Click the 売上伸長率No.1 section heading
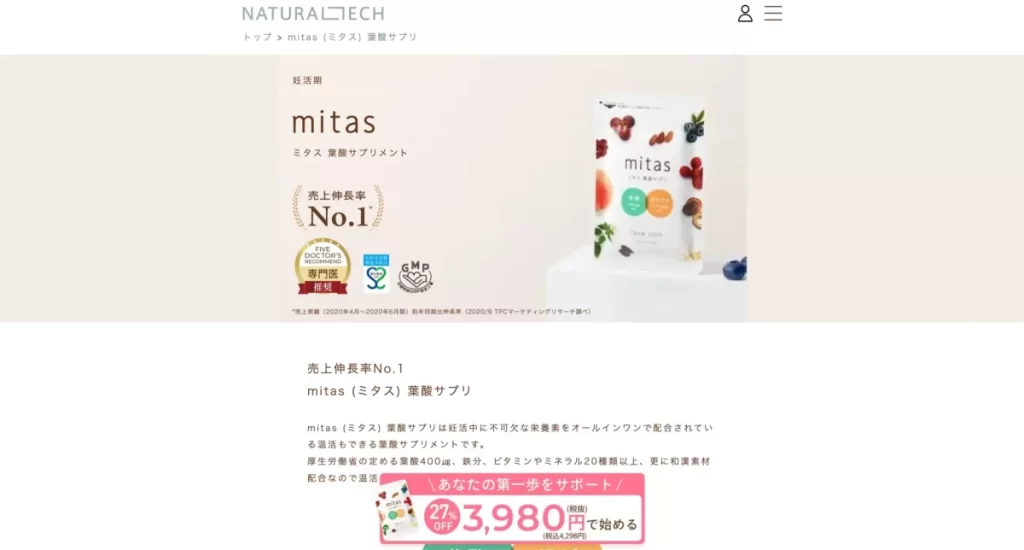This screenshot has width=1024, height=550. coord(356,368)
